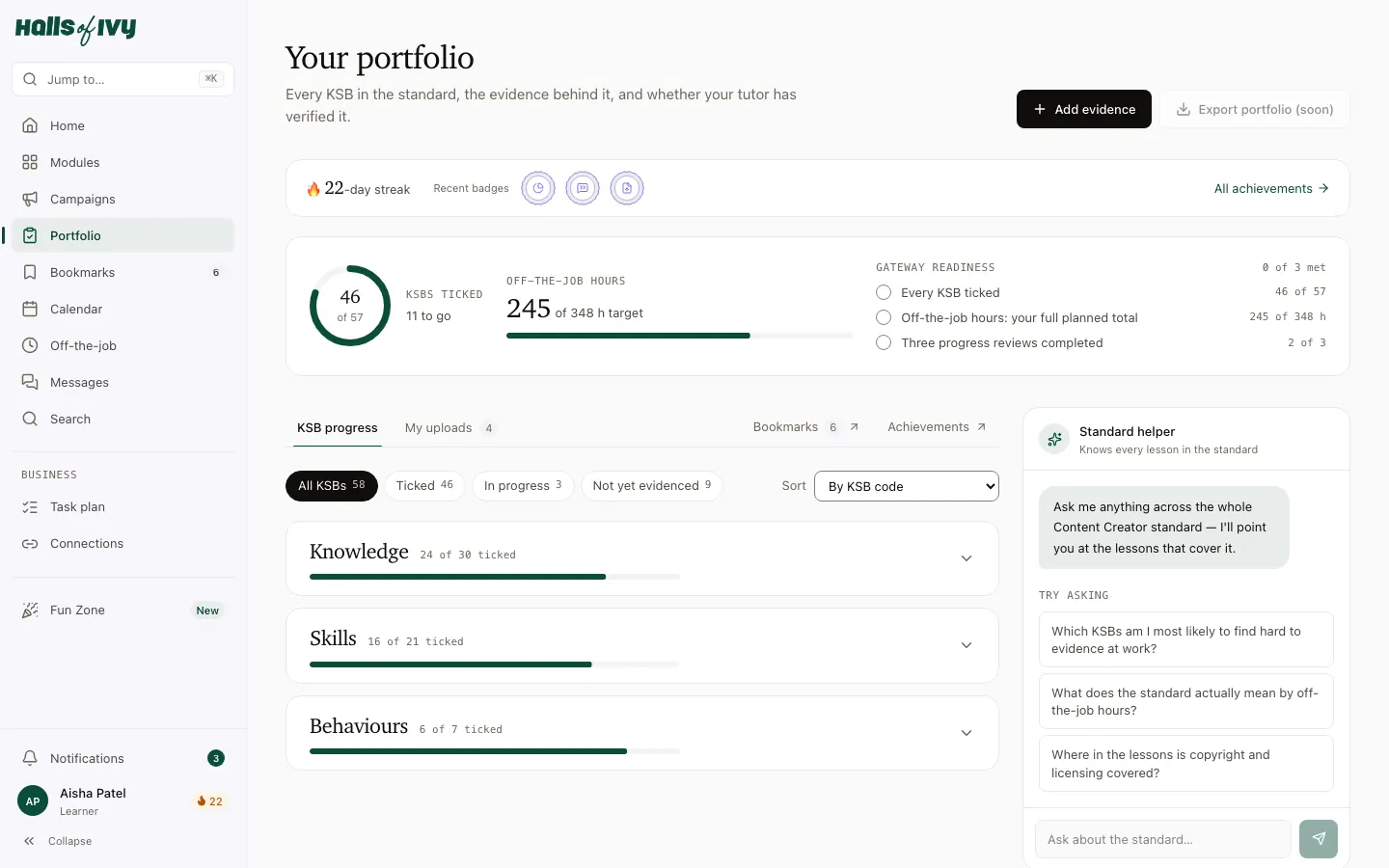Switch to My uploads tab
Screen dimensions: 1389x868
(450, 427)
